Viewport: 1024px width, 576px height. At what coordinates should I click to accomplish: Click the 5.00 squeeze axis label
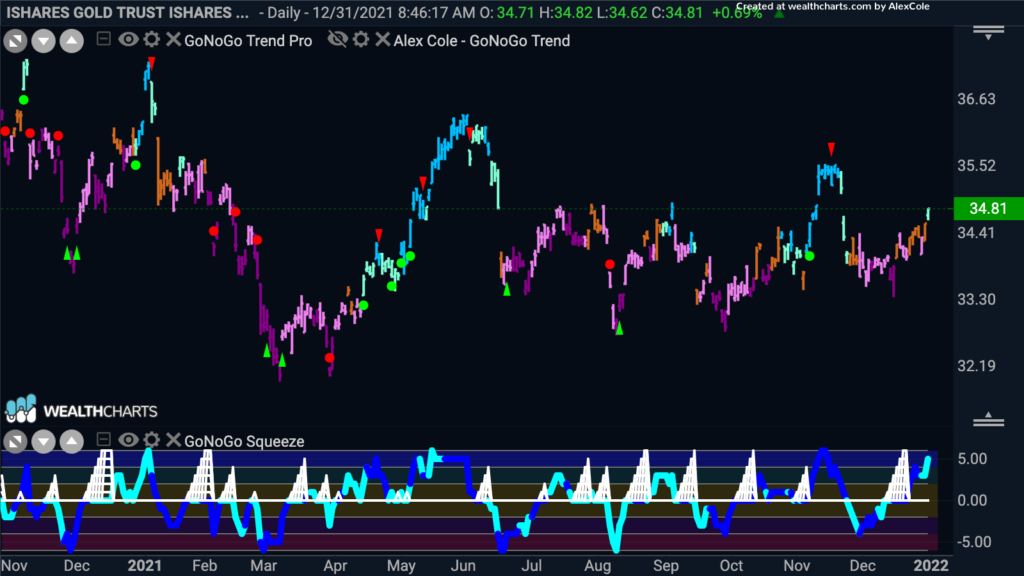972,459
